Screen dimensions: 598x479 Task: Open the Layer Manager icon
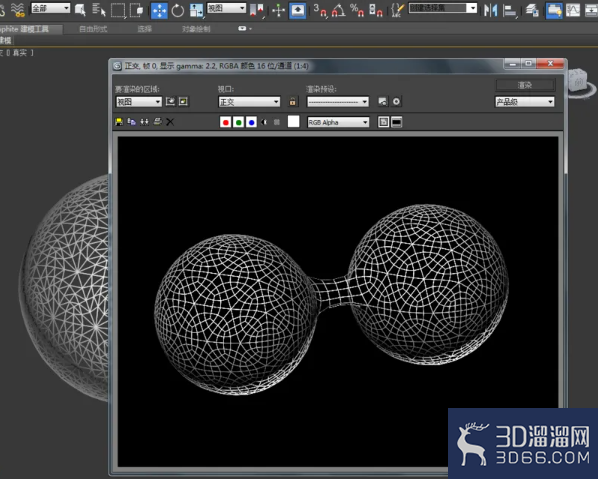pyautogui.click(x=532, y=10)
